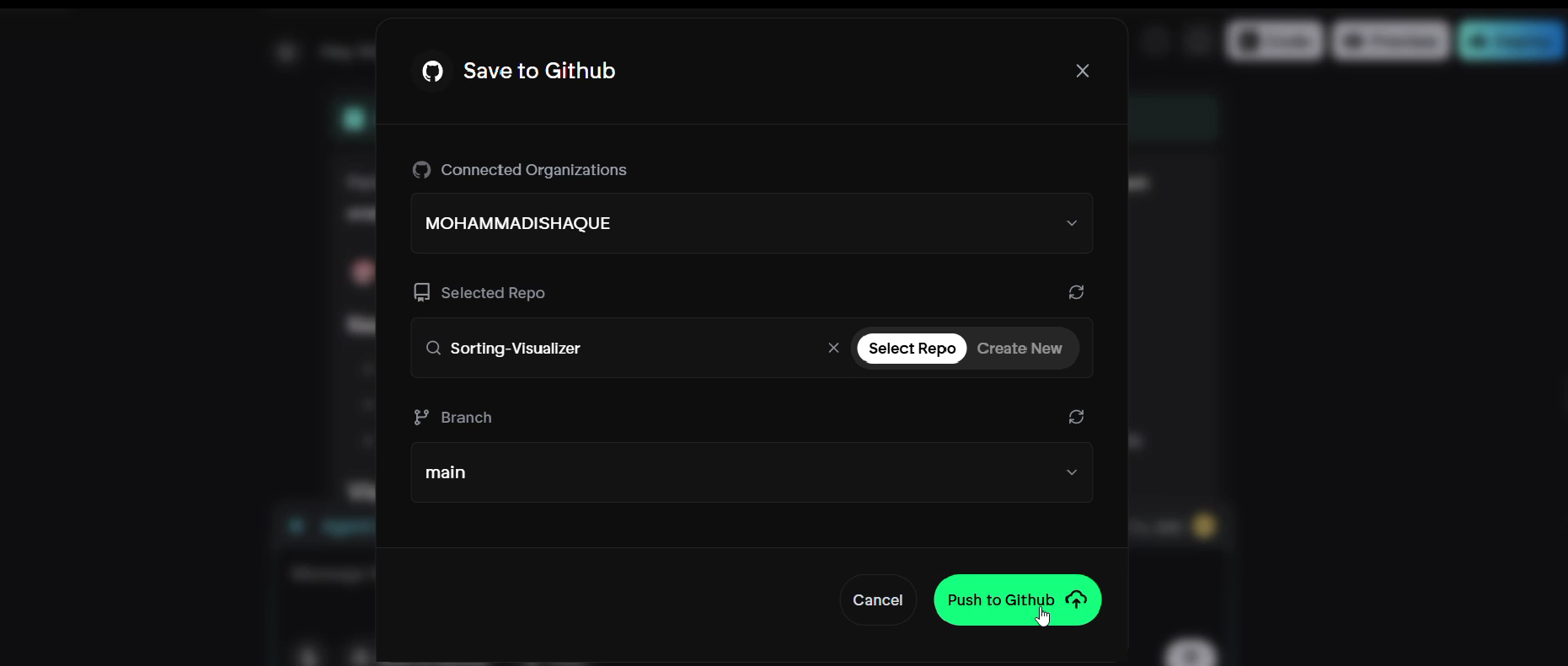This screenshot has height=666, width=1568.
Task: Click the blurred Code tab behind the dialog
Action: point(1275,40)
